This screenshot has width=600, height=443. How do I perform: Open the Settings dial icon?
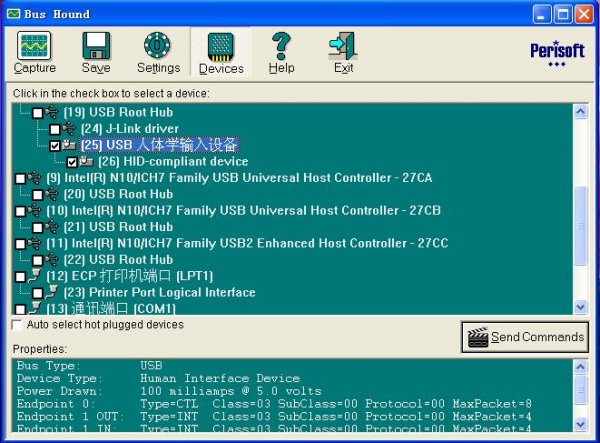point(157,45)
